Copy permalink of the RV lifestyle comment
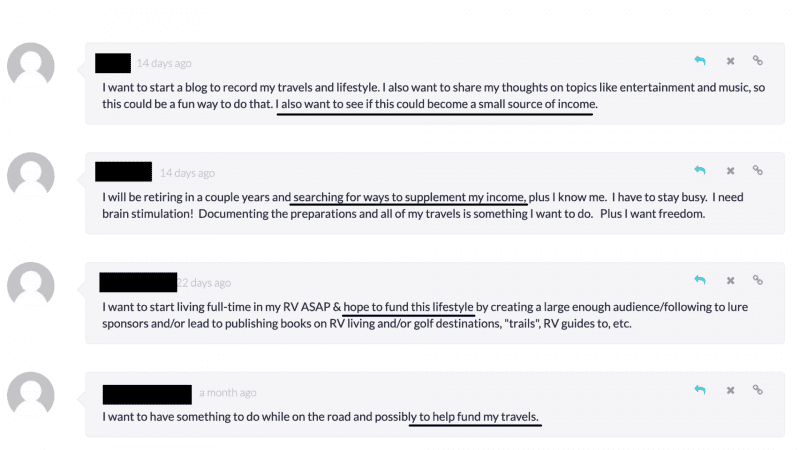800x450 pixels. (758, 281)
